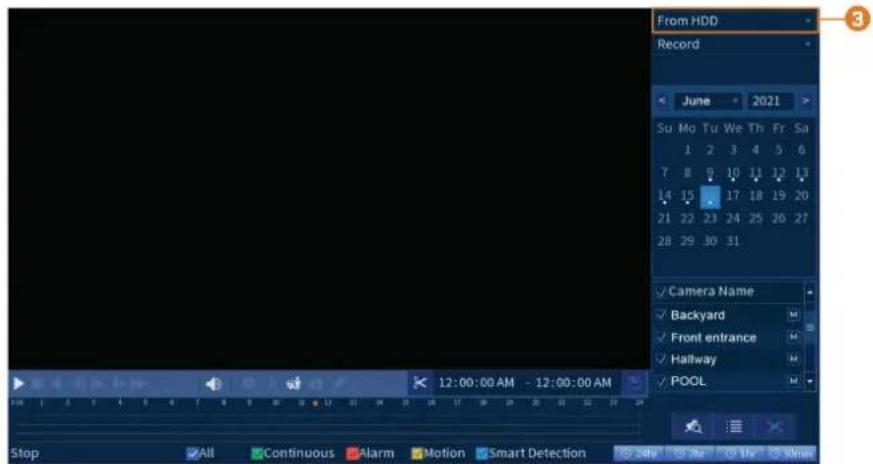Set timeline zoom to 2hr
This screenshot has width=873, height=464.
click(689, 453)
